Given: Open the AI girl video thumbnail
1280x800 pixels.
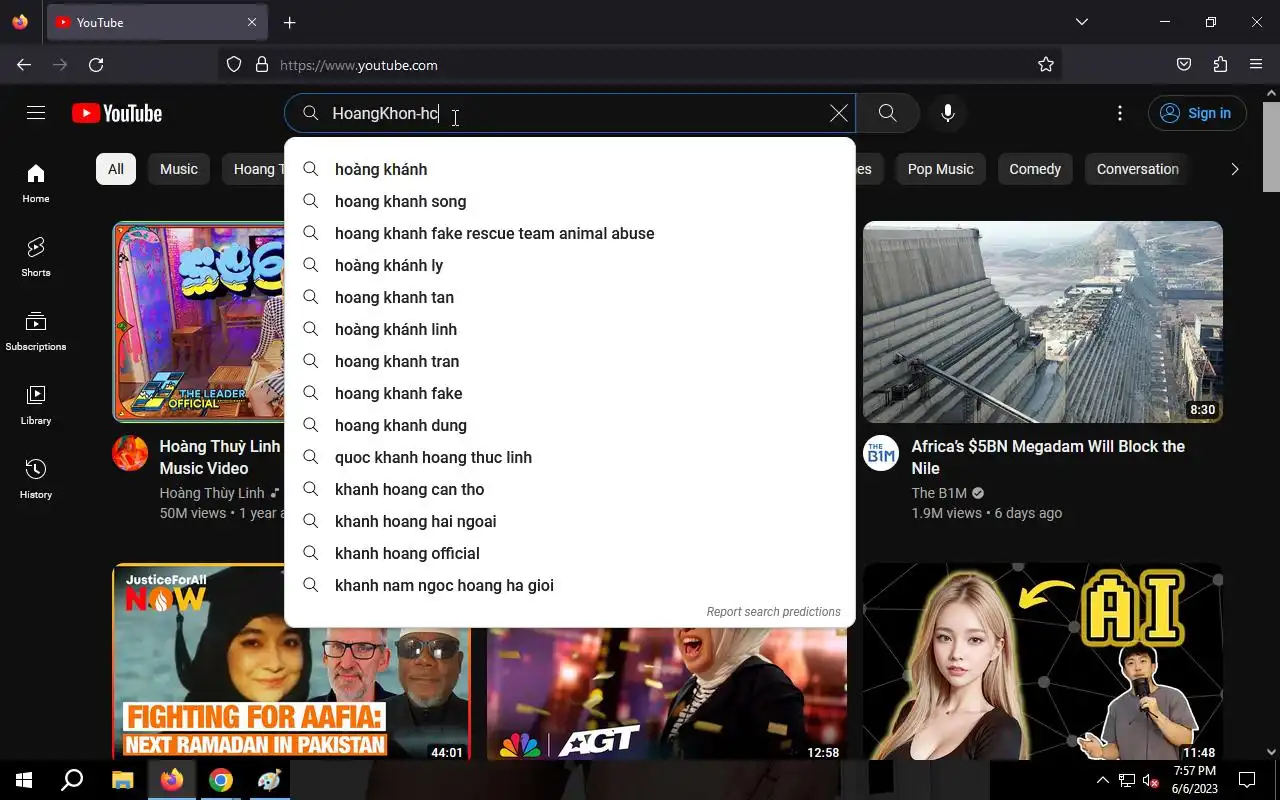Looking at the screenshot, I should click(x=1043, y=662).
